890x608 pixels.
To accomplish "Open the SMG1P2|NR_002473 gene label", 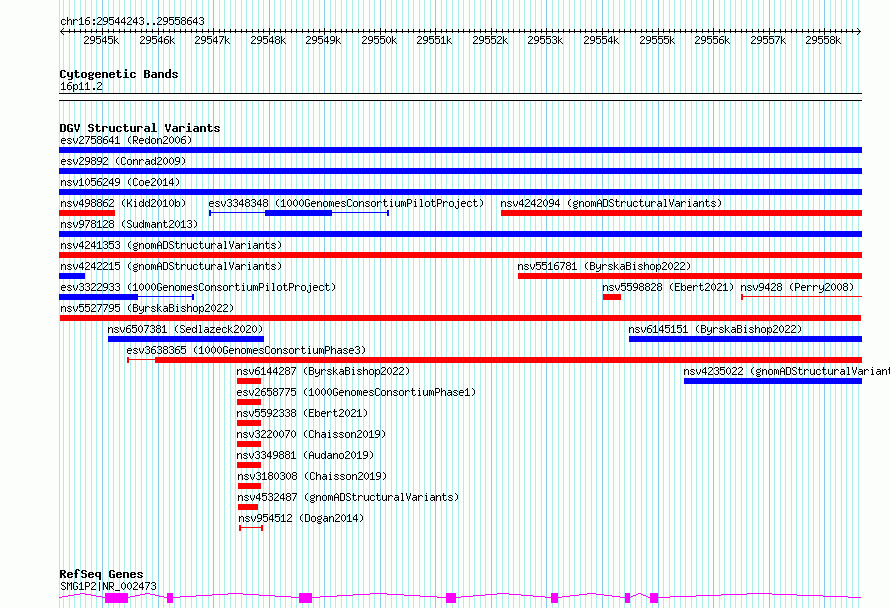I will pos(108,586).
